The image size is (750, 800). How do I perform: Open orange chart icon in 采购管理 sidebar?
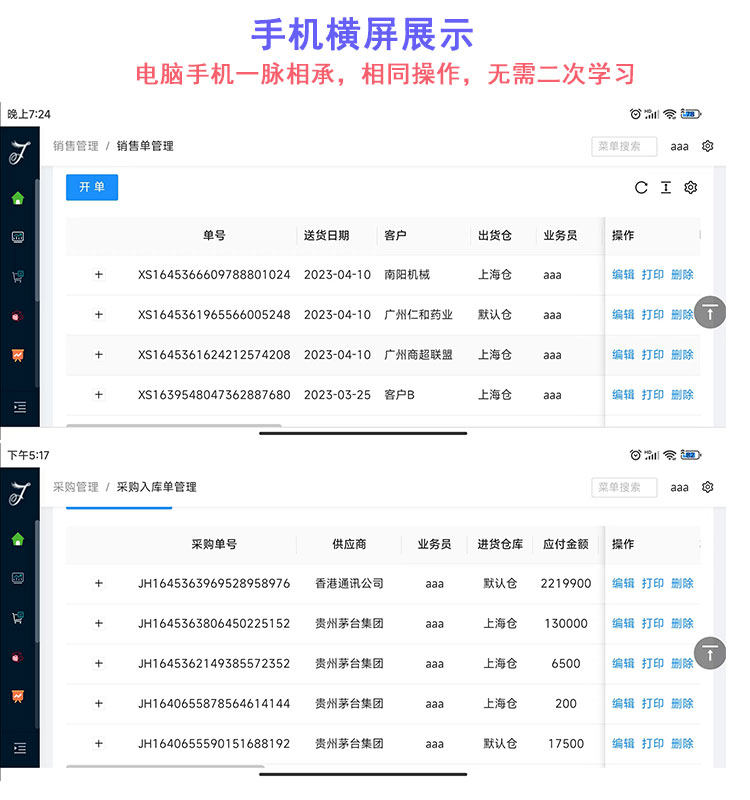point(18,696)
